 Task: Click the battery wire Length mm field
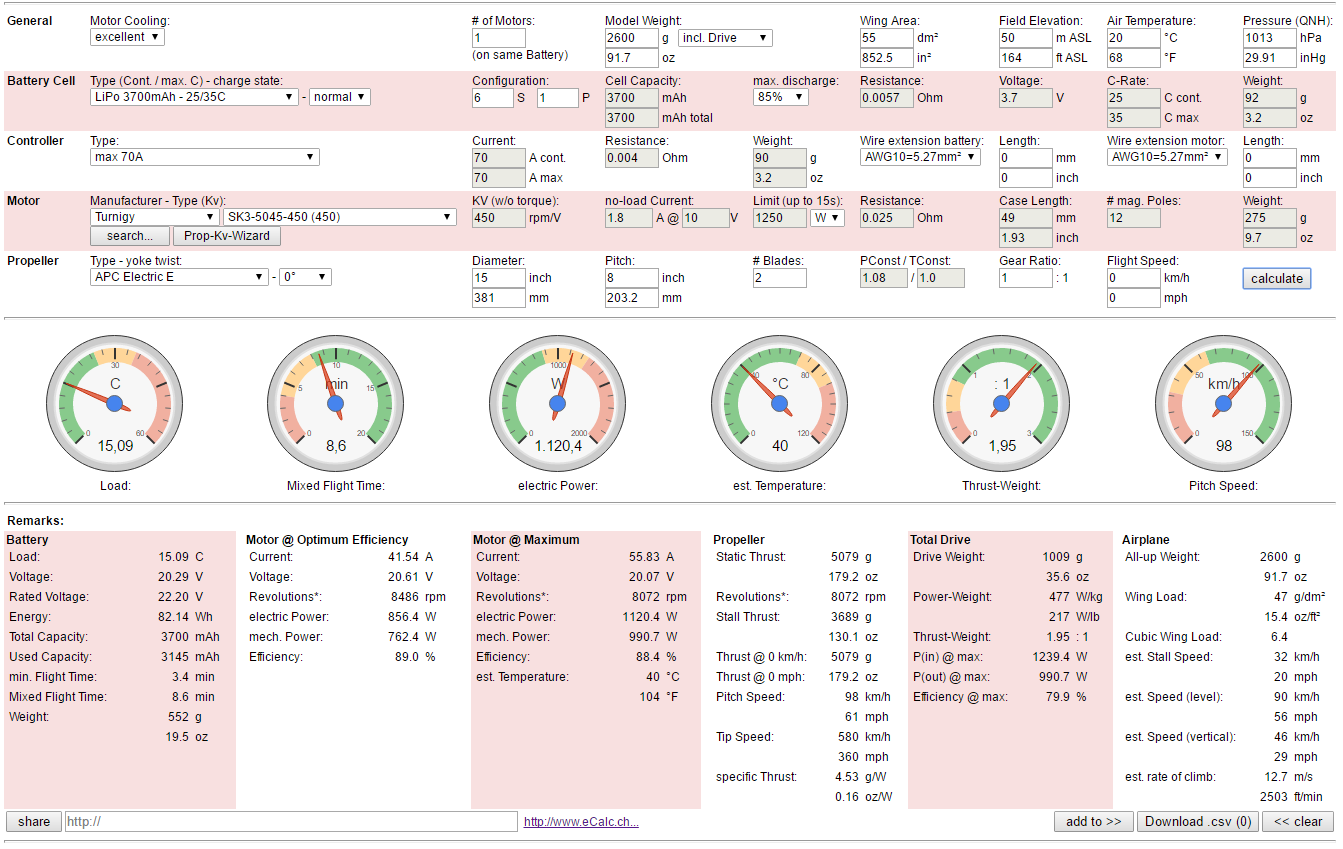point(1025,158)
